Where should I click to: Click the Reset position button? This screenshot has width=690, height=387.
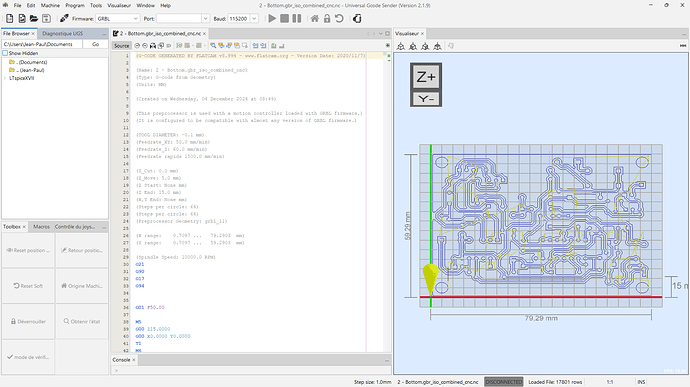(x=28, y=250)
